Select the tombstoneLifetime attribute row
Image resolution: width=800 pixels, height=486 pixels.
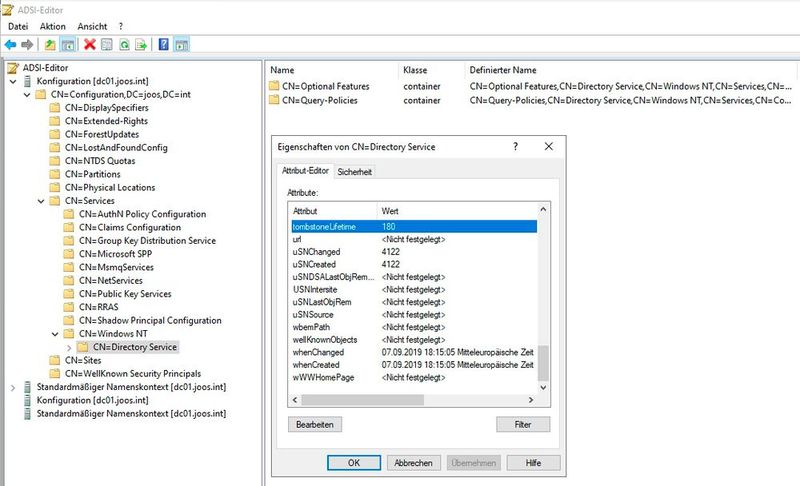[x=414, y=226]
